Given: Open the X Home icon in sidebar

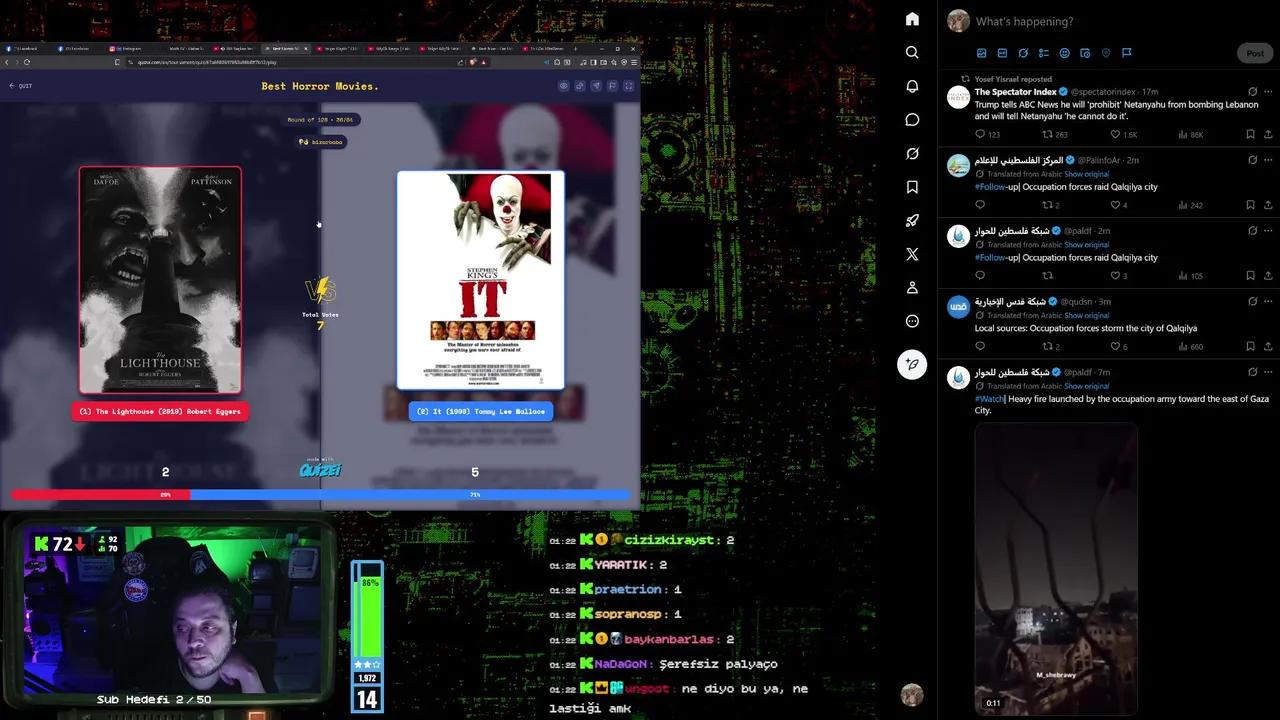Looking at the screenshot, I should (912, 19).
